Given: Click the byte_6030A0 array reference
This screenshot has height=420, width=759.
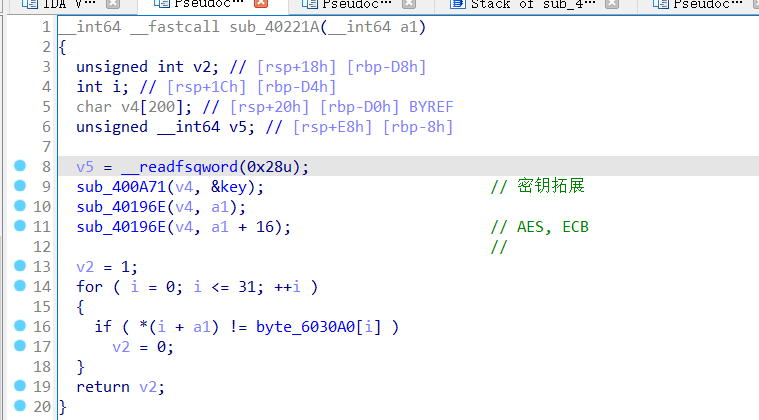Looking at the screenshot, I should point(305,327).
